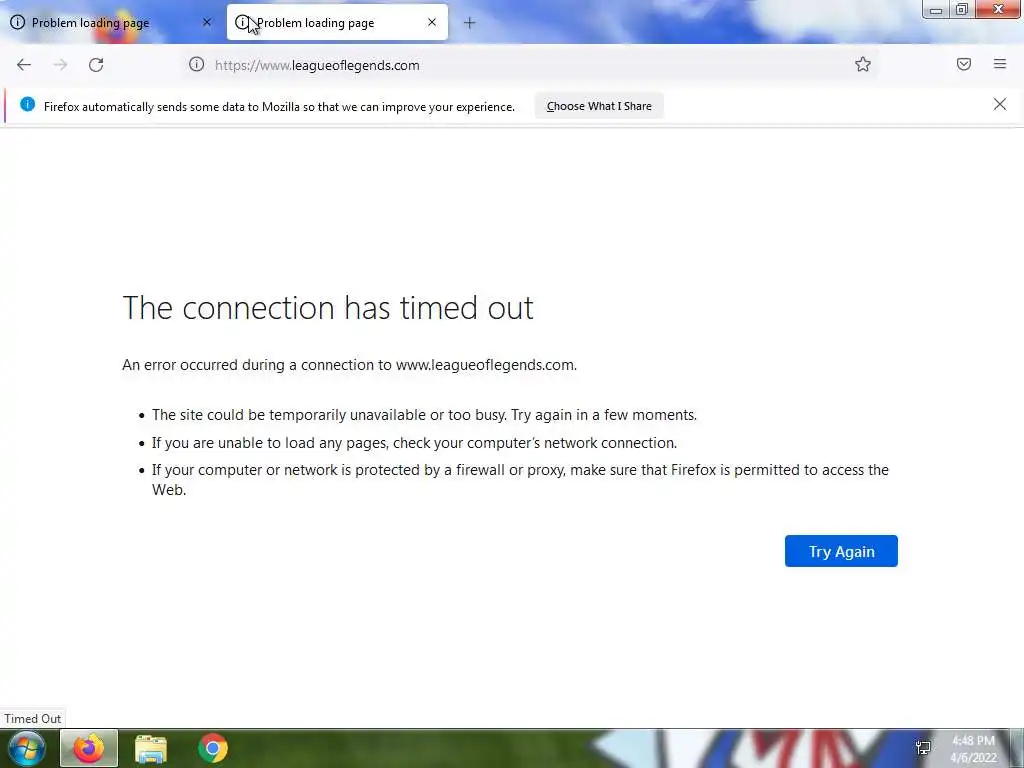
Task: Select the second Problem loading page tab
Action: click(x=337, y=22)
